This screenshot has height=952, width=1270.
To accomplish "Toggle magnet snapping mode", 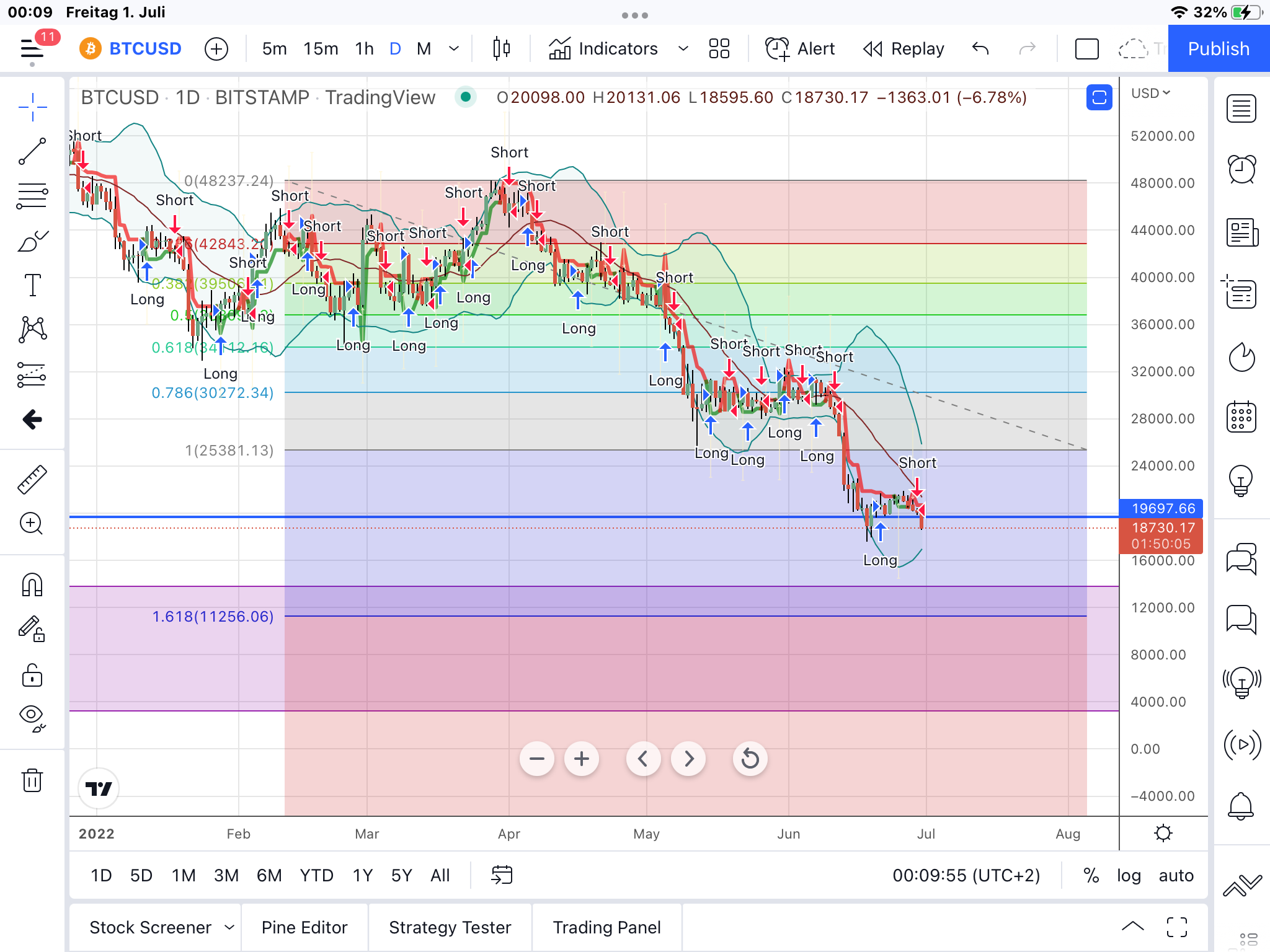I will [x=32, y=584].
